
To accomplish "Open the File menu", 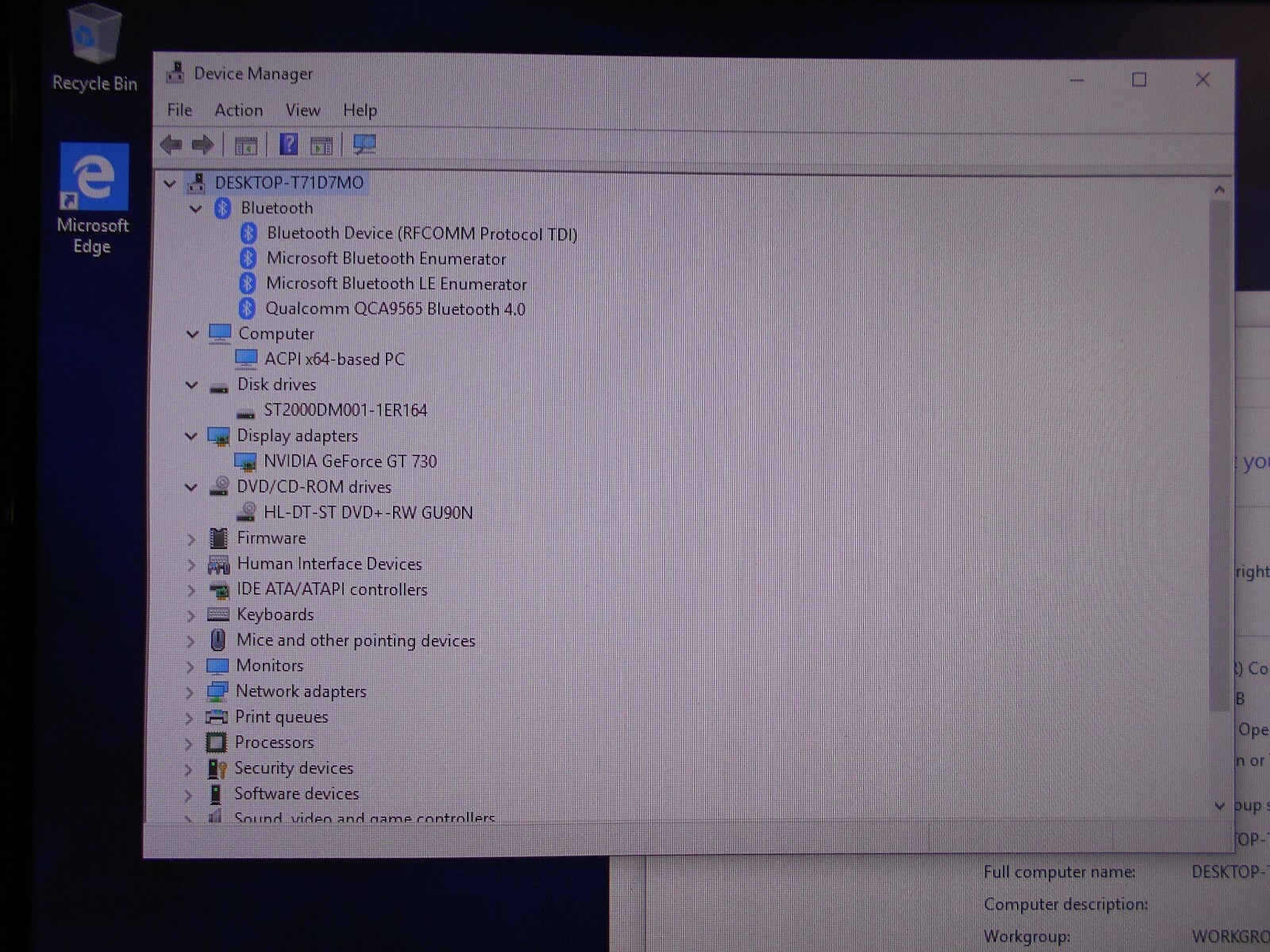I will tap(179, 109).
